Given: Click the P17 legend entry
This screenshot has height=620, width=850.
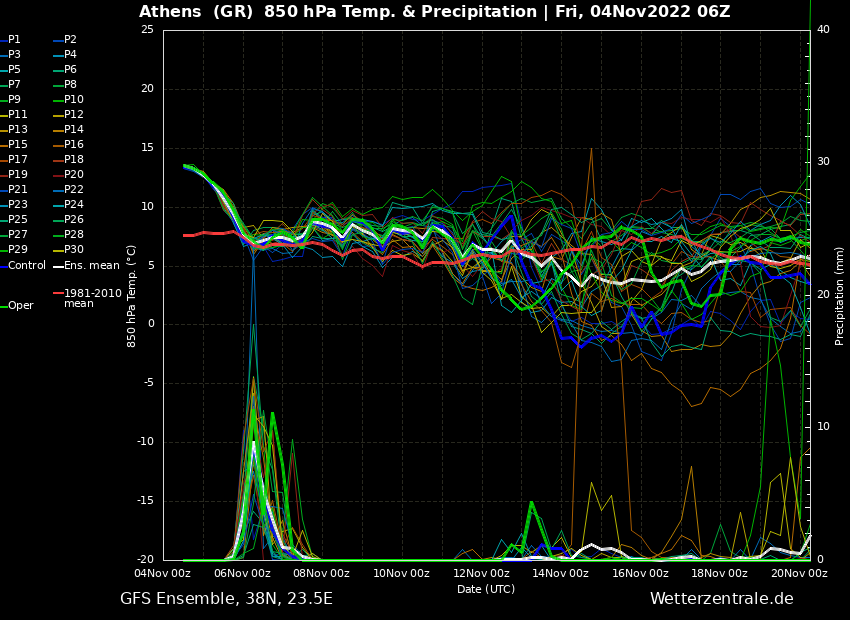Looking at the screenshot, I should tap(14, 159).
